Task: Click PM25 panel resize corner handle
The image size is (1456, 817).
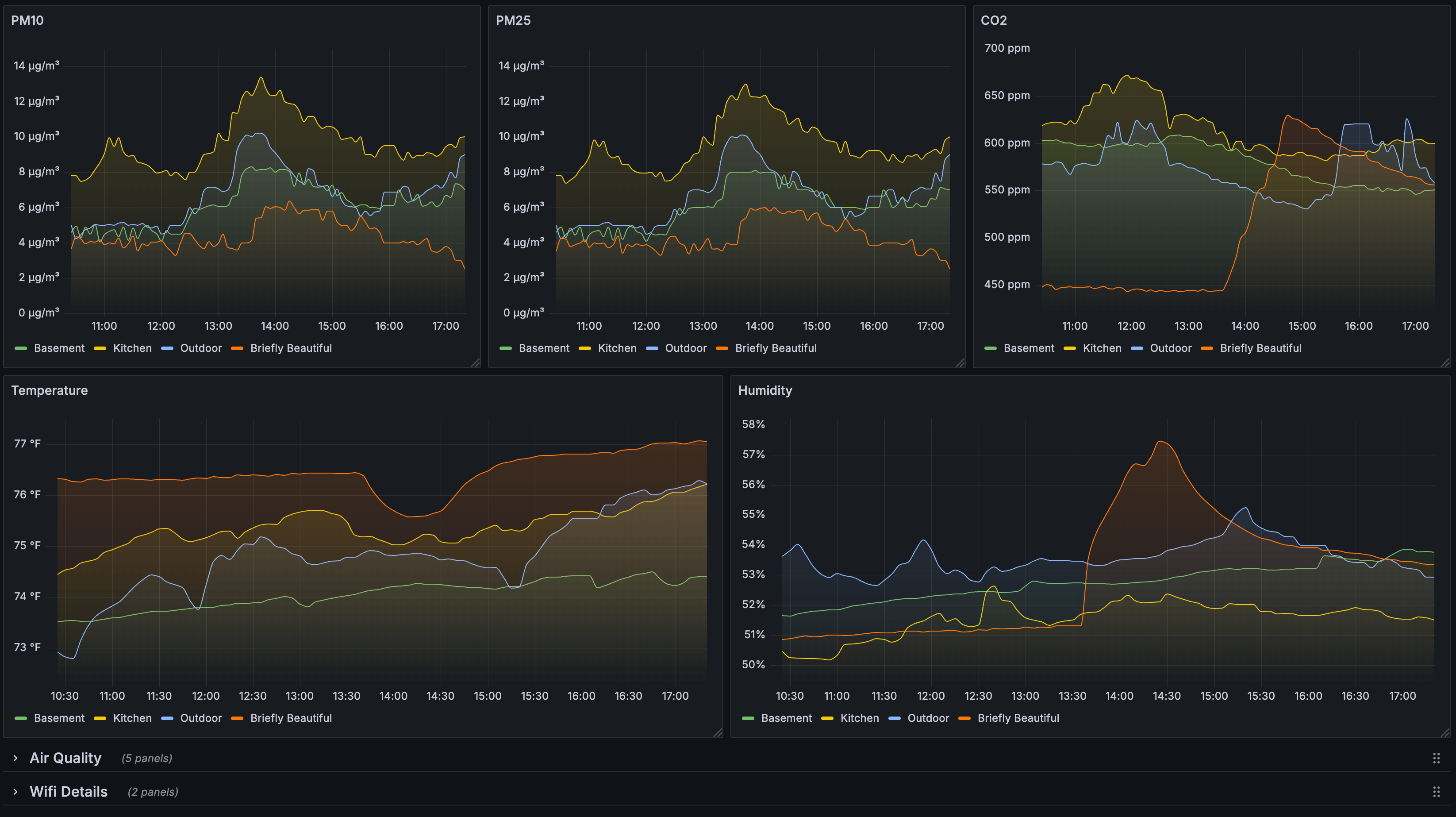Action: pyautogui.click(x=961, y=363)
